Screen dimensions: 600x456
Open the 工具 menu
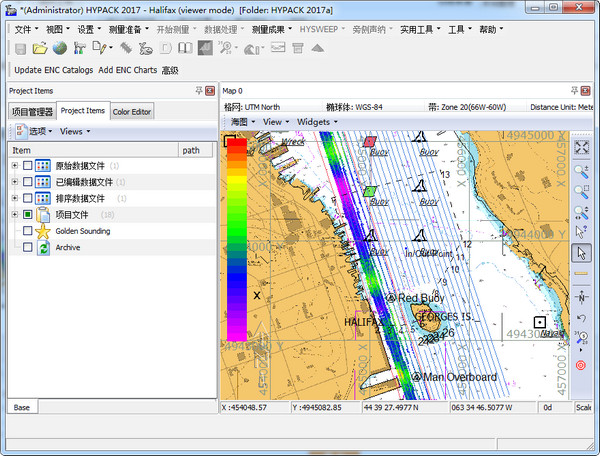point(460,29)
